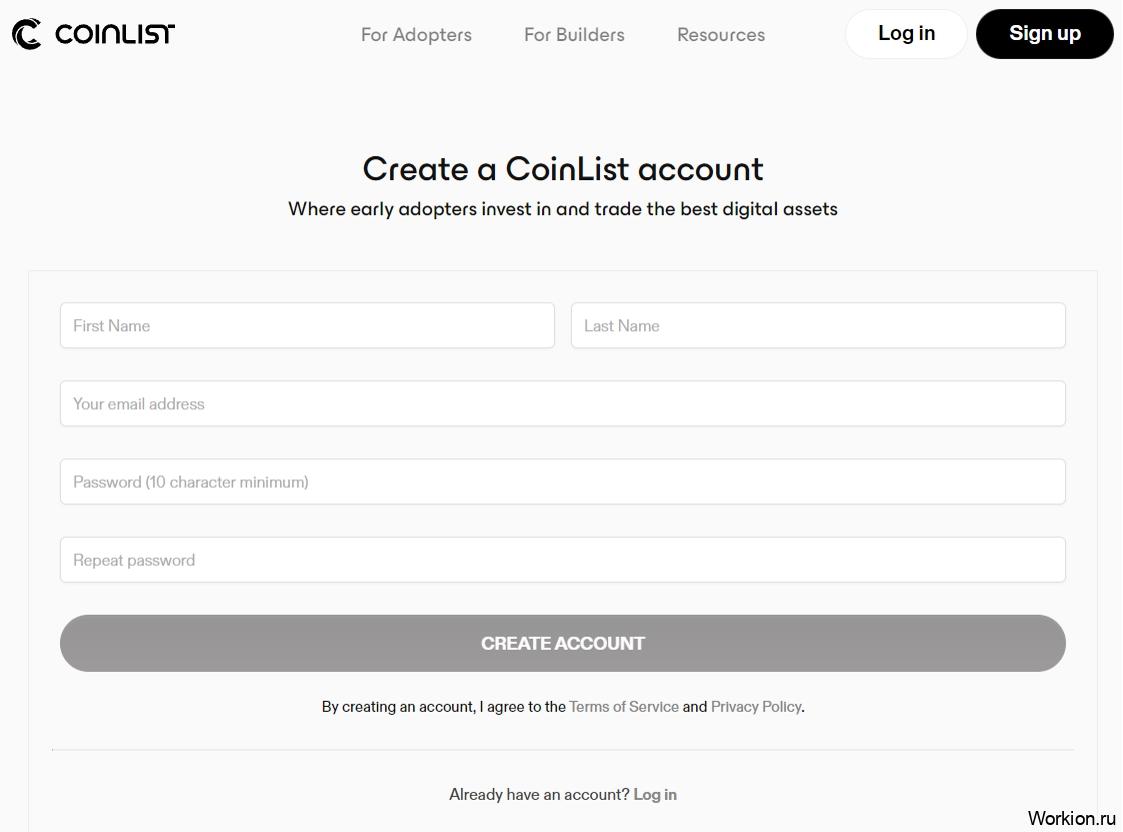Screen dimensions: 1123x832
Task: Open the Resources menu
Action: tap(721, 34)
